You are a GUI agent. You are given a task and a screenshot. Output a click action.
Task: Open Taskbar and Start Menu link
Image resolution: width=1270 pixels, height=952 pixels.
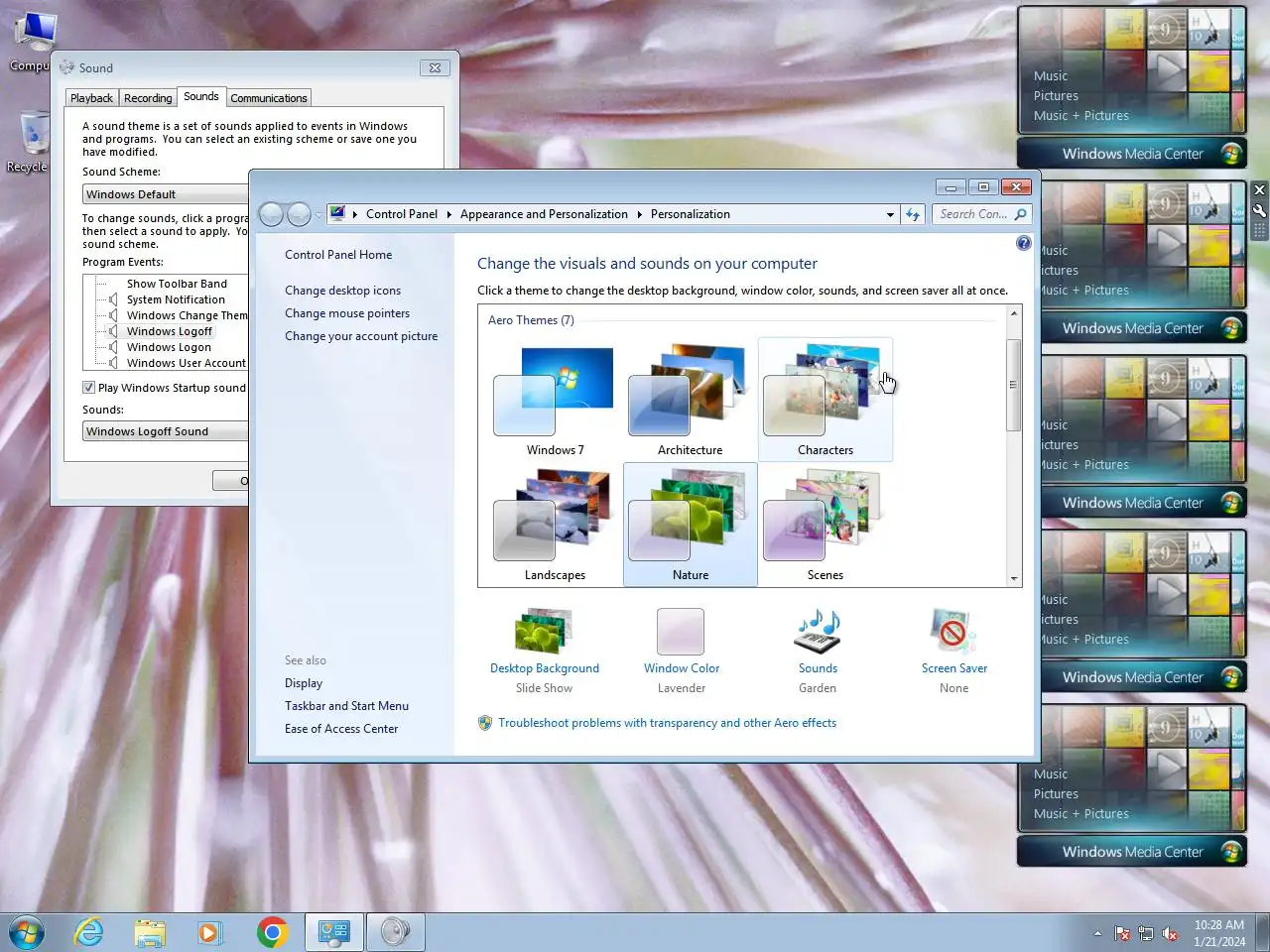pos(346,706)
